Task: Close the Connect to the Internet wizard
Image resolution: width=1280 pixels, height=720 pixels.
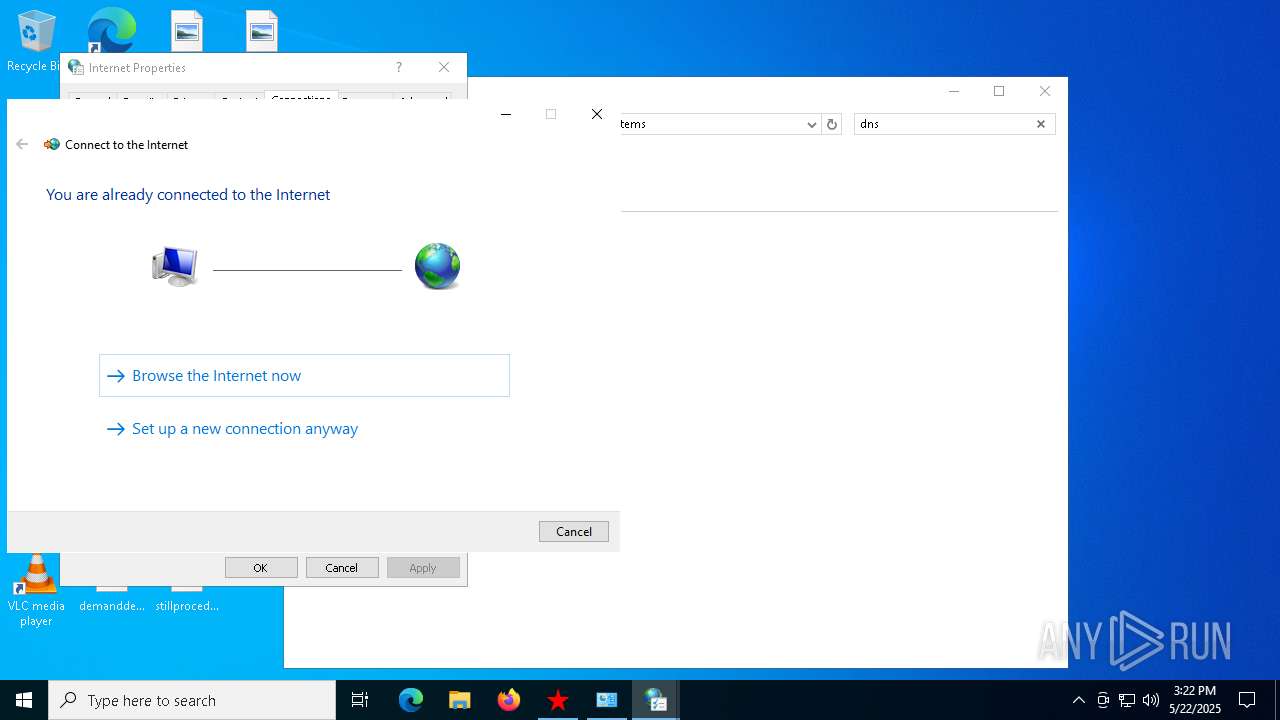Action: click(x=597, y=114)
